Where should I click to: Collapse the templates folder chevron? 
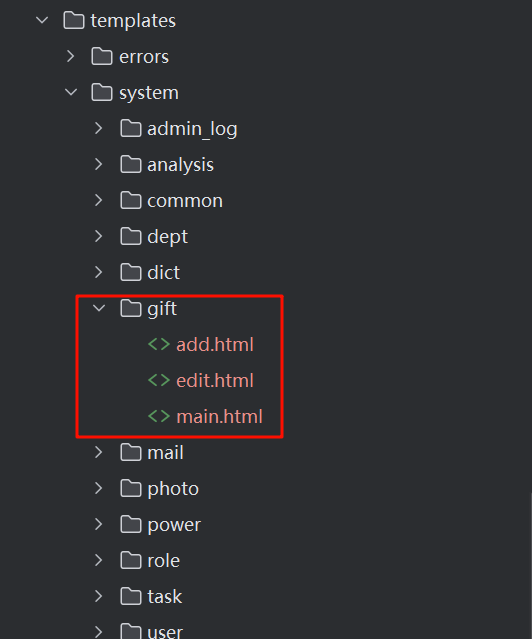[42, 20]
